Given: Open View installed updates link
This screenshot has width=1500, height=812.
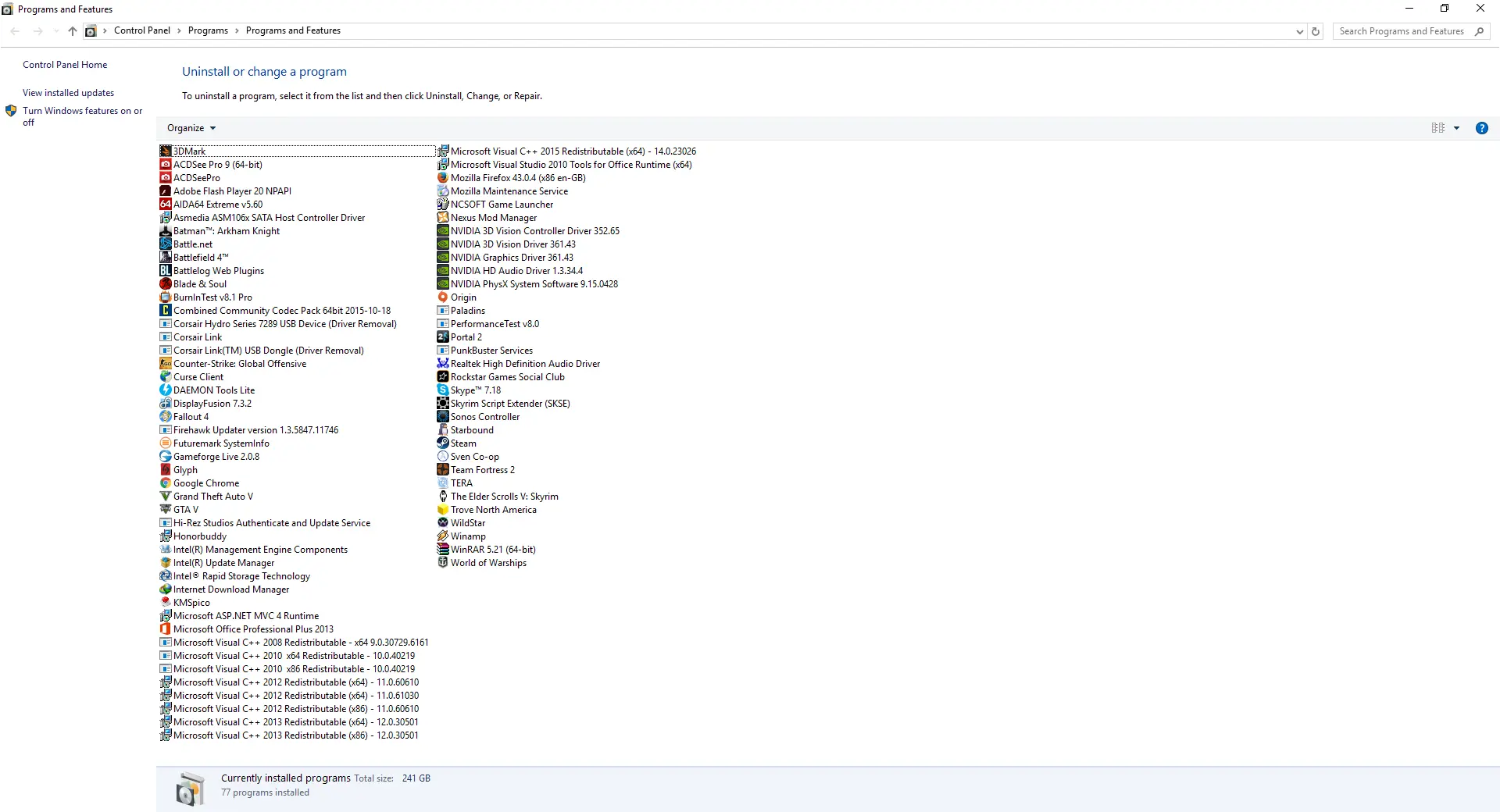Looking at the screenshot, I should click(68, 93).
